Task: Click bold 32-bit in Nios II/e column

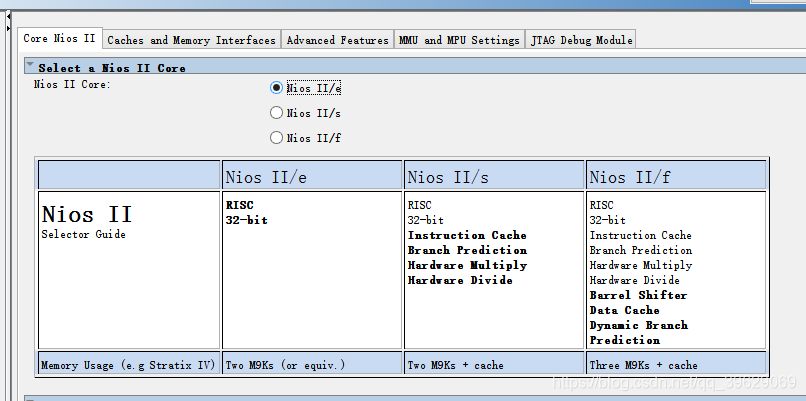Action: (247, 220)
